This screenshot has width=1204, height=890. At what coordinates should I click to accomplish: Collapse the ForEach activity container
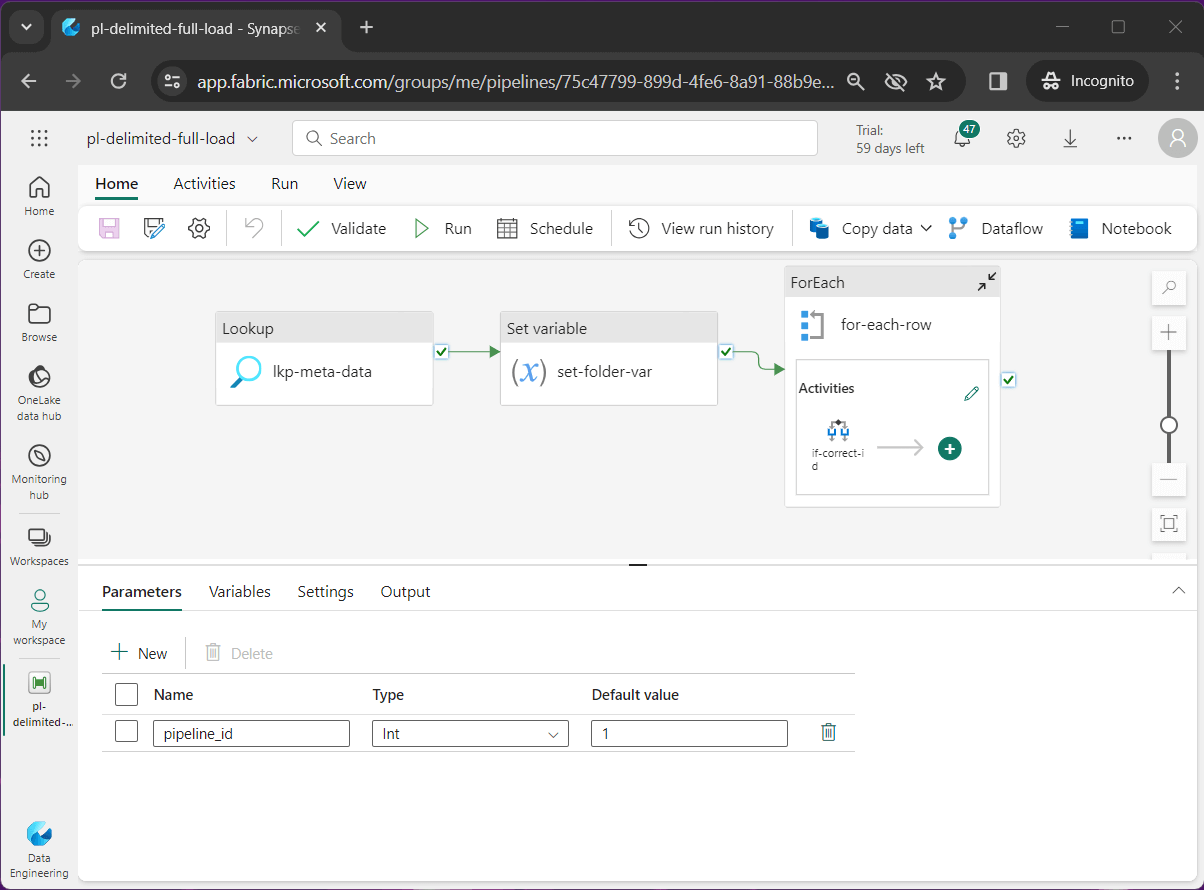point(986,283)
